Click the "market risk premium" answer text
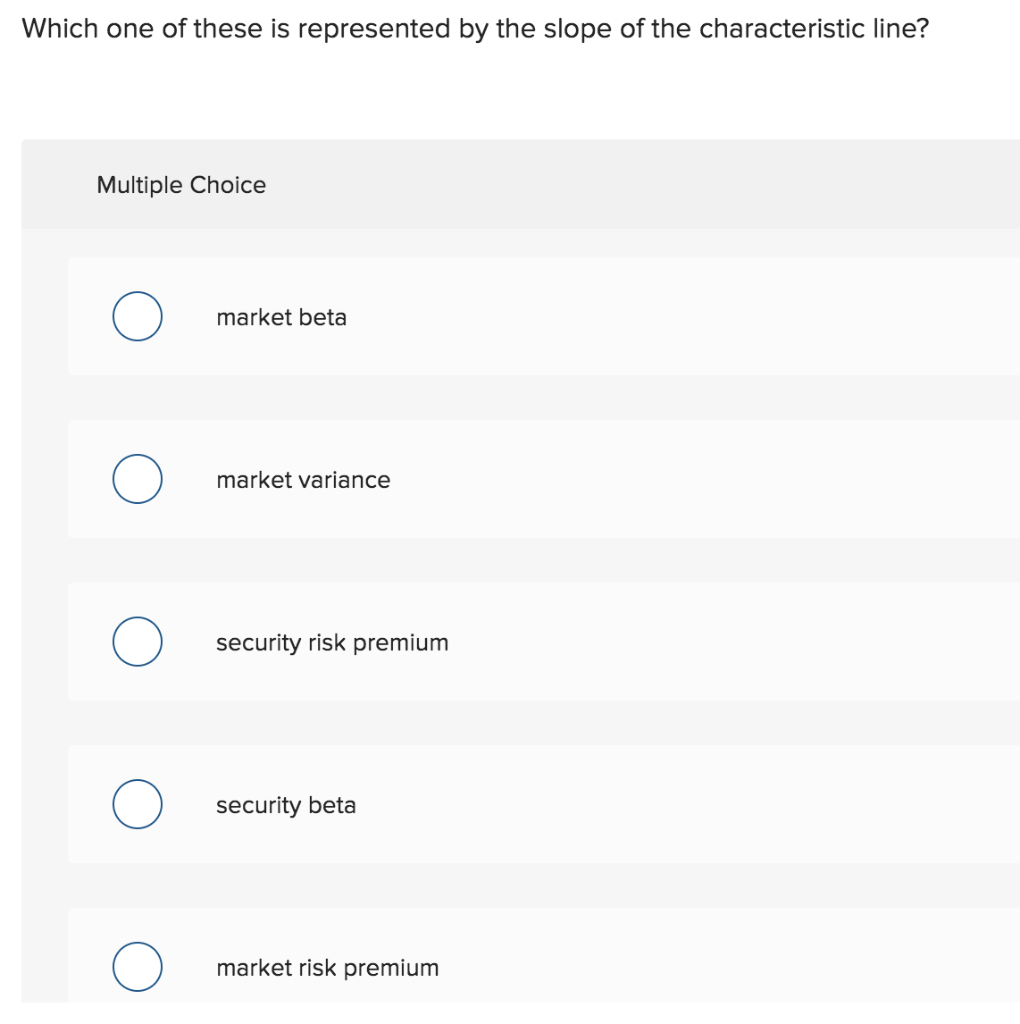Image resolution: width=1020 pixels, height=1024 pixels. click(x=327, y=968)
